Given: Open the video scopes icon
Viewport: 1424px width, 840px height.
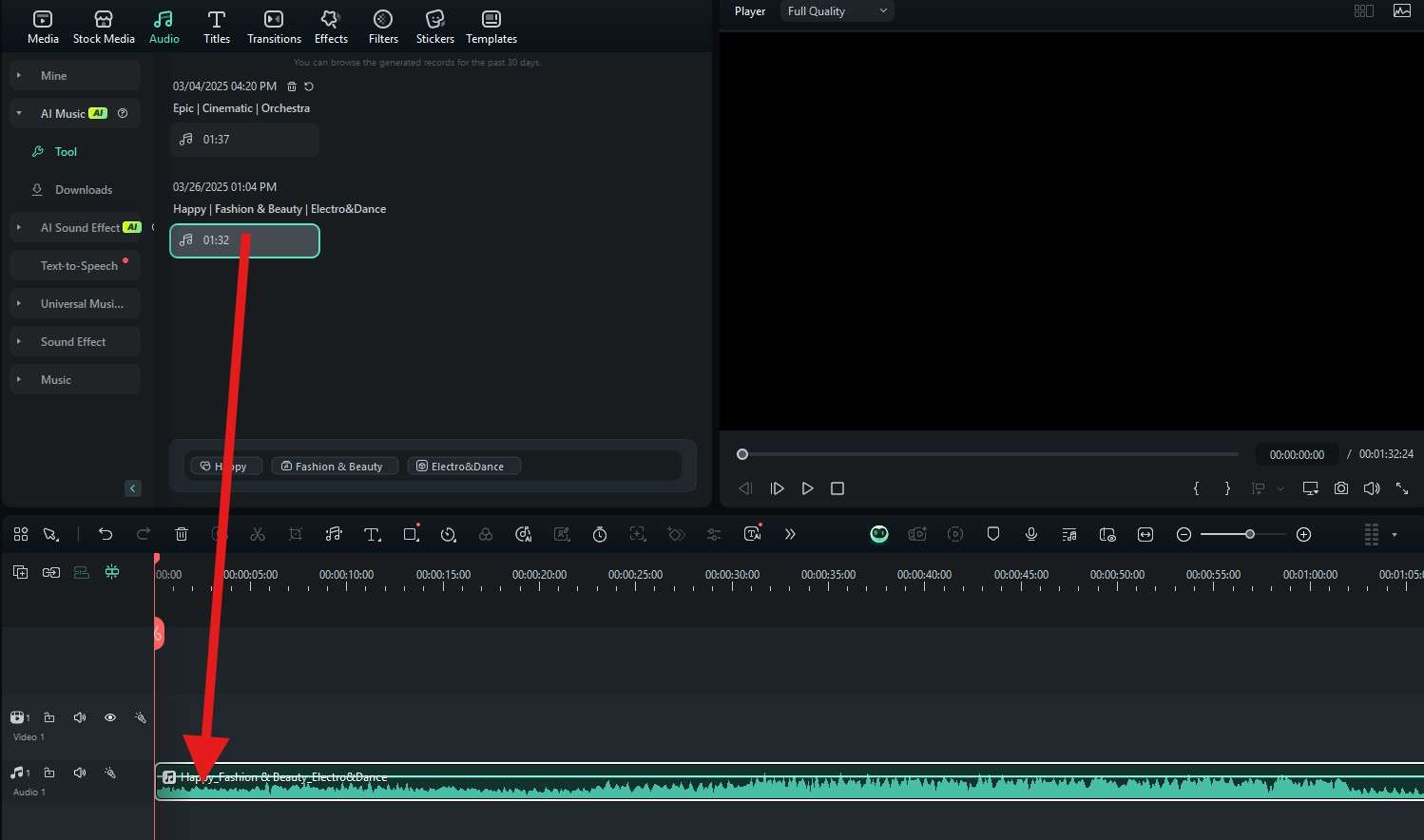Looking at the screenshot, I should pos(1402,11).
